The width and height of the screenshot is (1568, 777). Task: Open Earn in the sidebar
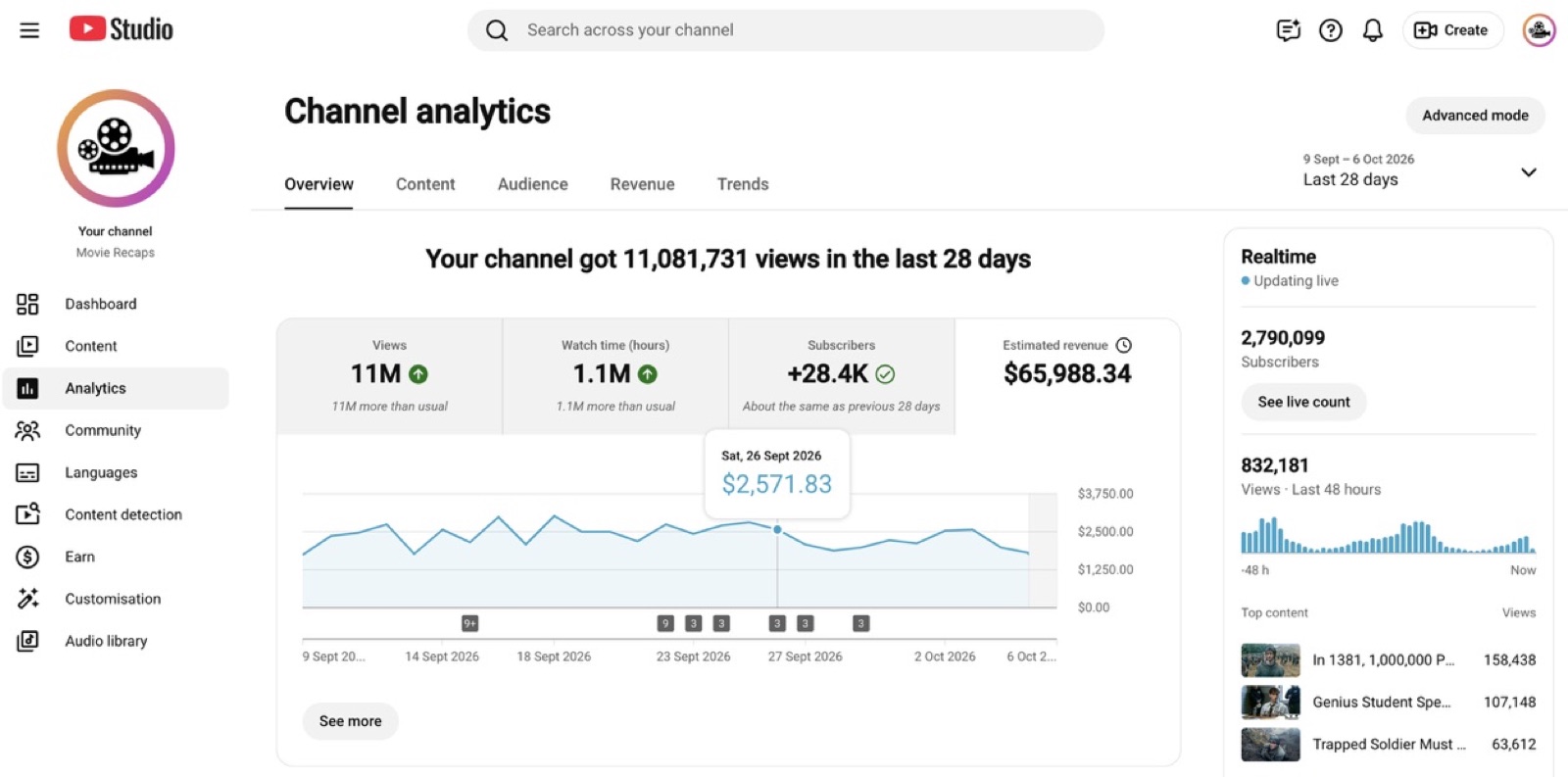click(x=116, y=557)
